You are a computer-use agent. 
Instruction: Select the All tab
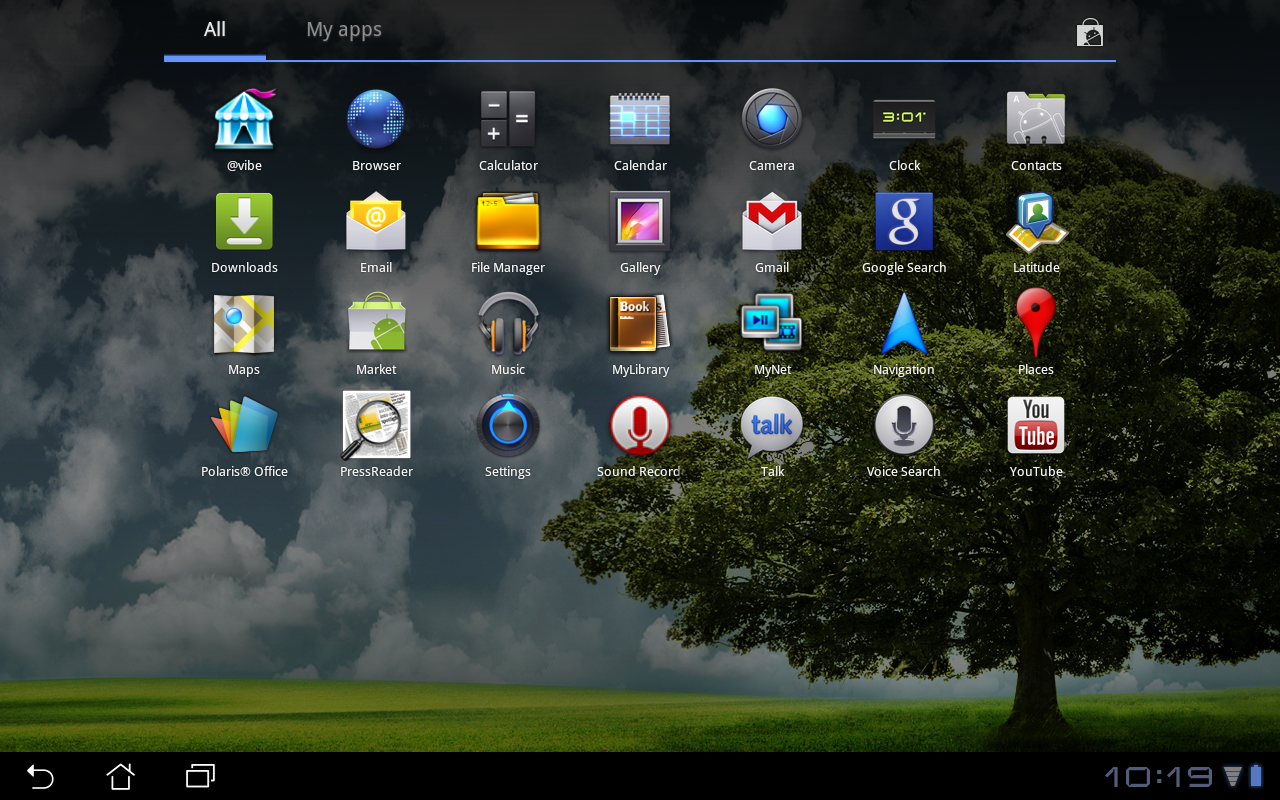[215, 30]
